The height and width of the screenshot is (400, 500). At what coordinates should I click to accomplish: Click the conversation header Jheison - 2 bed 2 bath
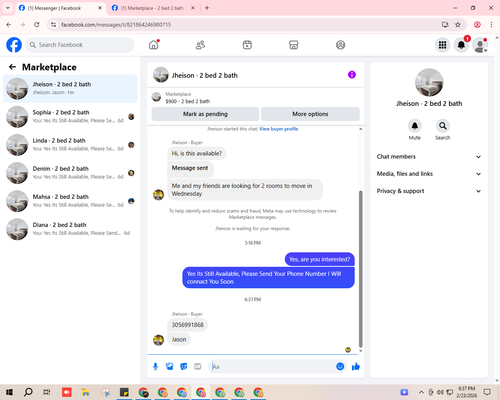(x=205, y=75)
